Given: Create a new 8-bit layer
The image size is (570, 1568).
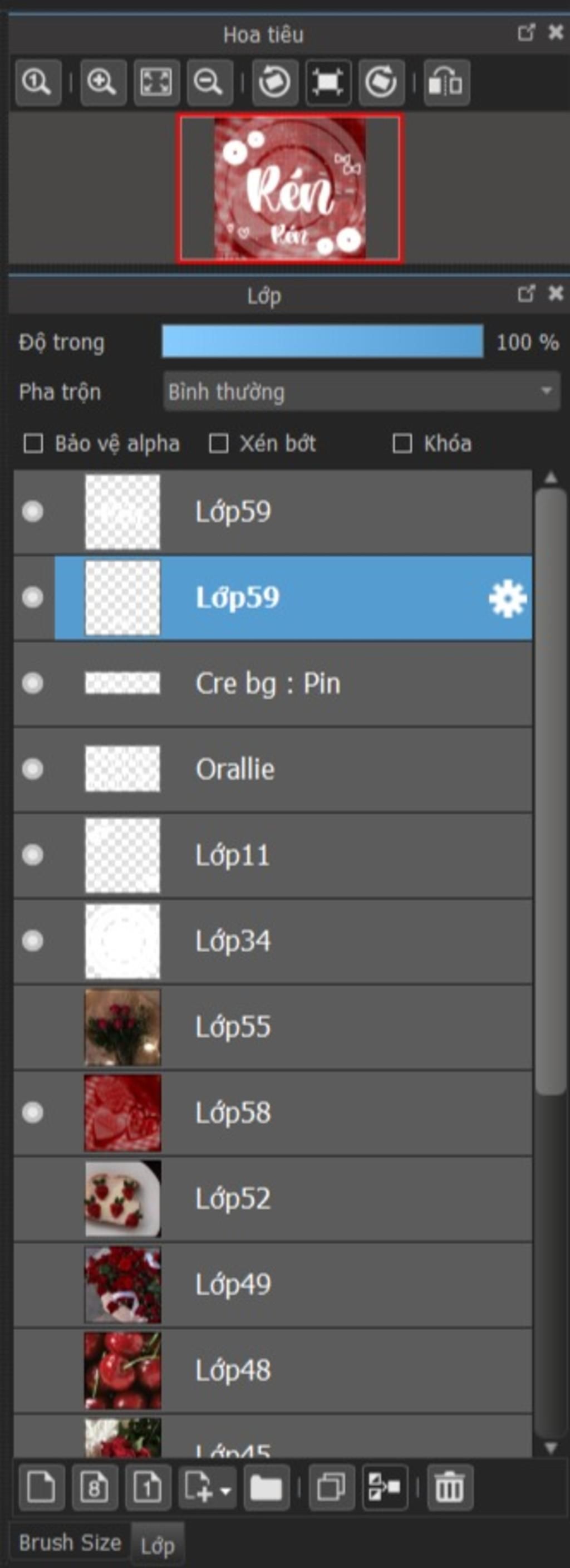Looking at the screenshot, I should tap(94, 1488).
